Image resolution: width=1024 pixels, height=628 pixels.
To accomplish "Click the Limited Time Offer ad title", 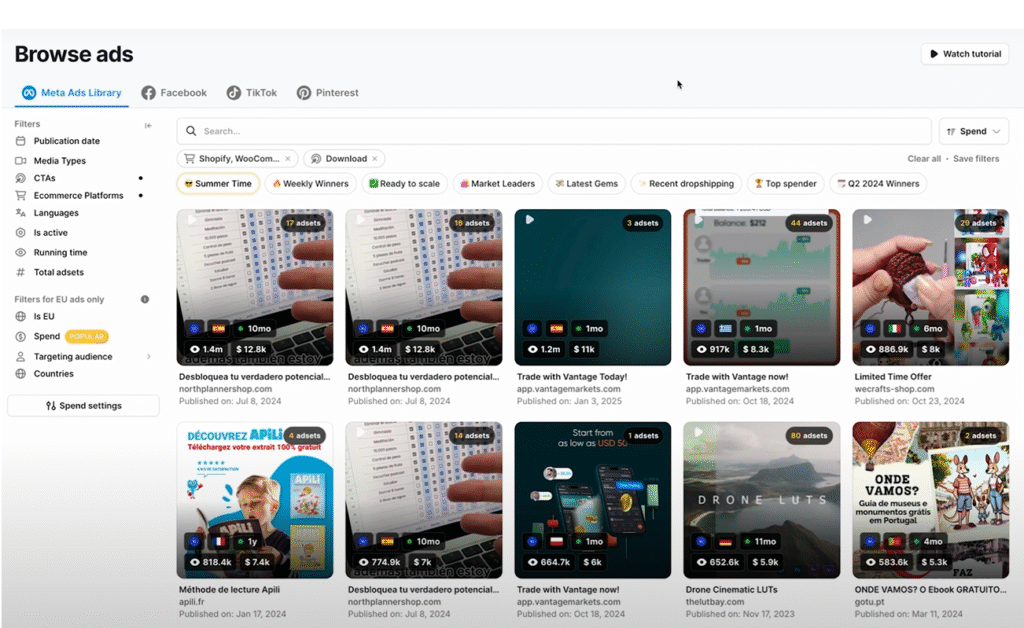I will [893, 377].
